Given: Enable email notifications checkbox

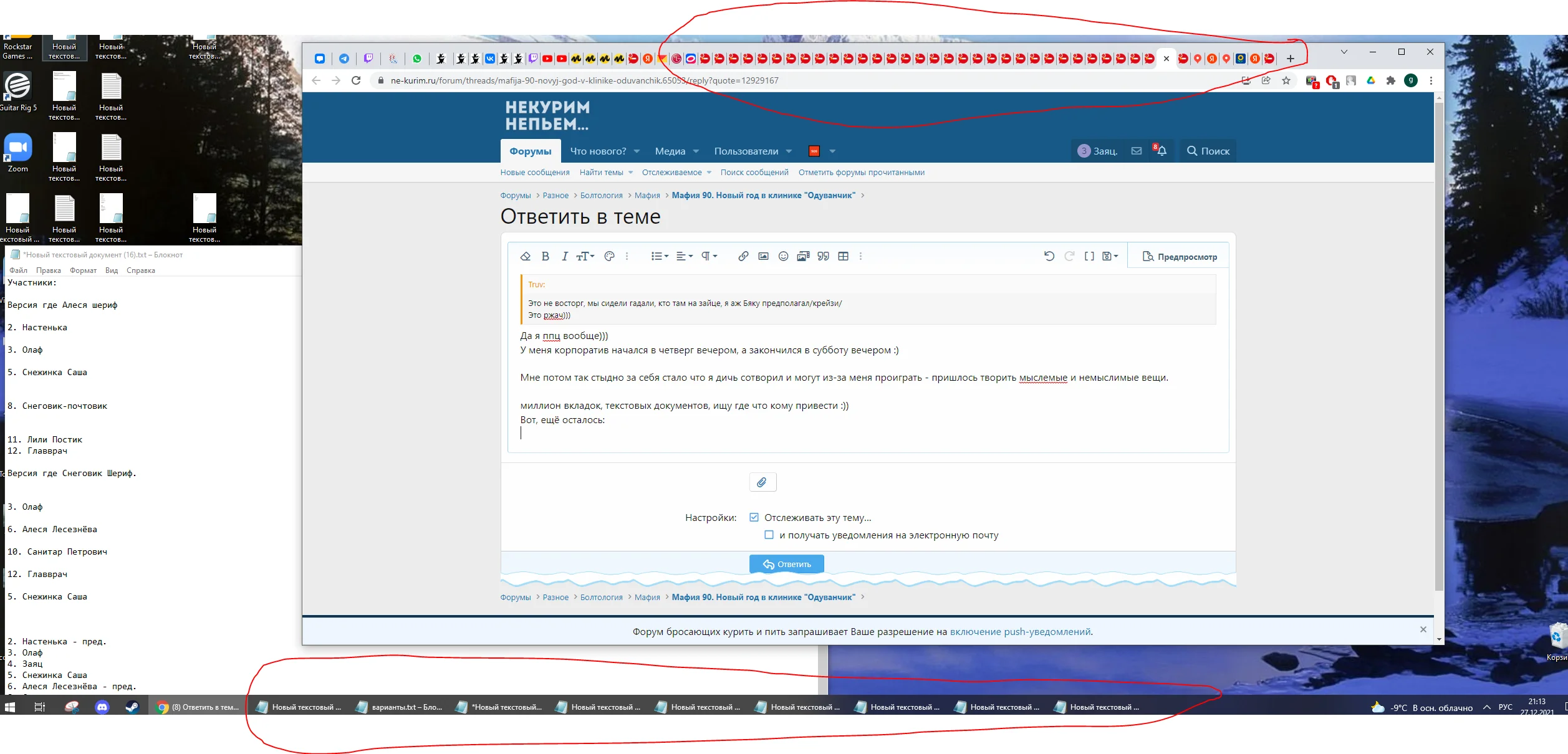Looking at the screenshot, I should click(x=769, y=535).
